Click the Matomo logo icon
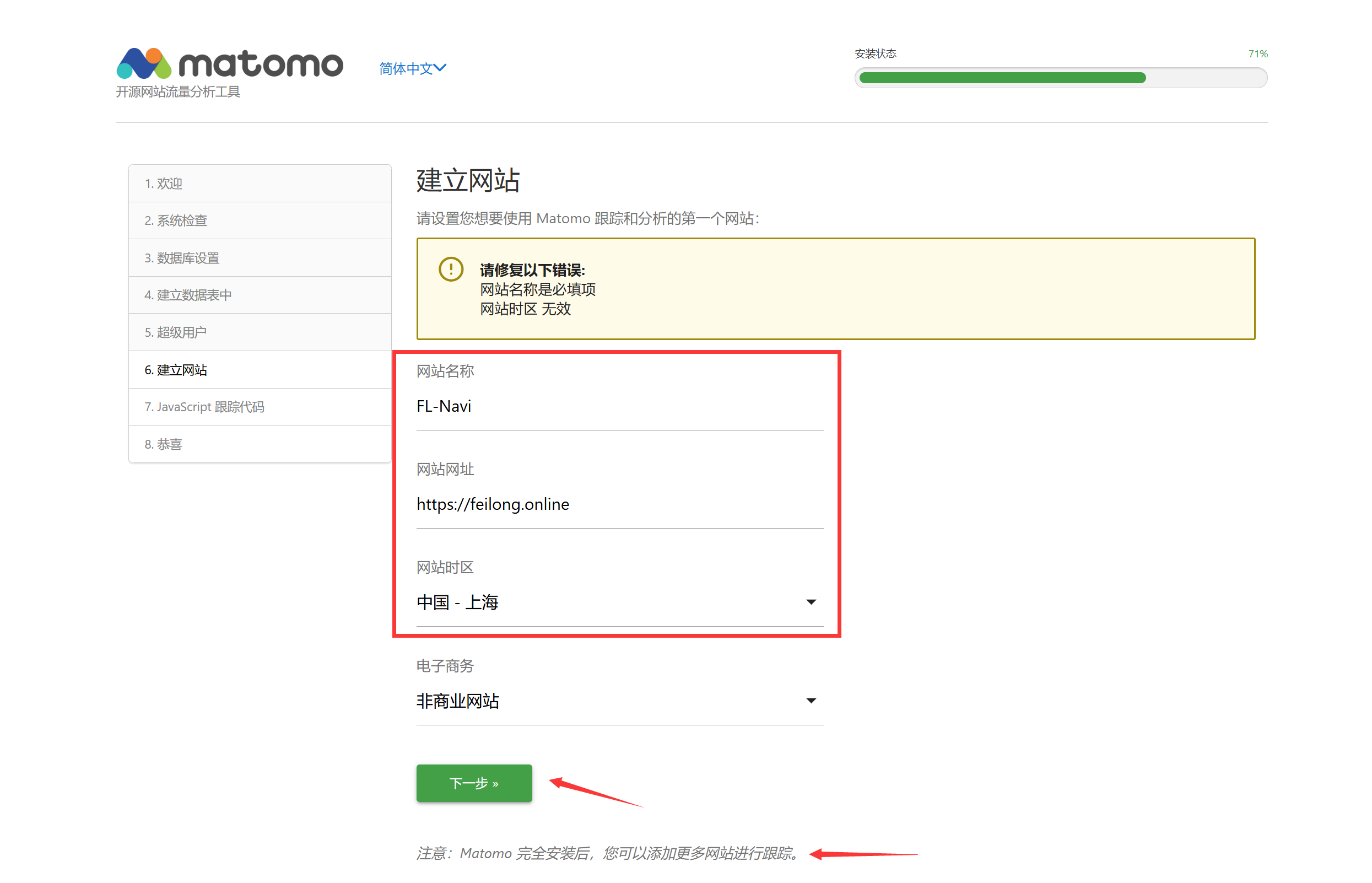The image size is (1372, 883). coord(144,63)
